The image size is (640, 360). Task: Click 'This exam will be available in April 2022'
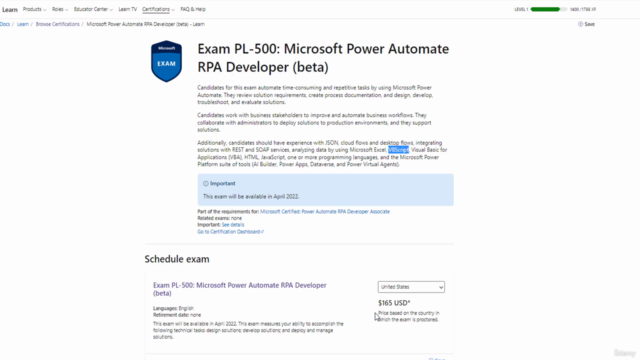tap(251, 196)
